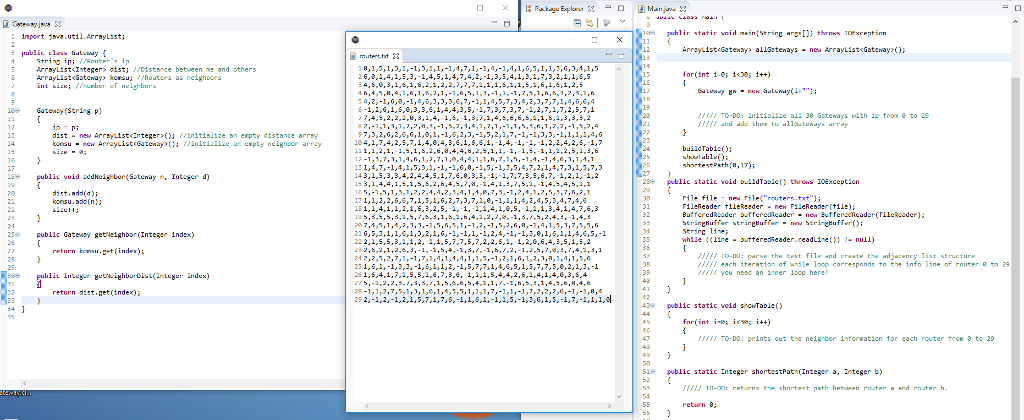Select the routers.txt editor tab

click(374, 56)
